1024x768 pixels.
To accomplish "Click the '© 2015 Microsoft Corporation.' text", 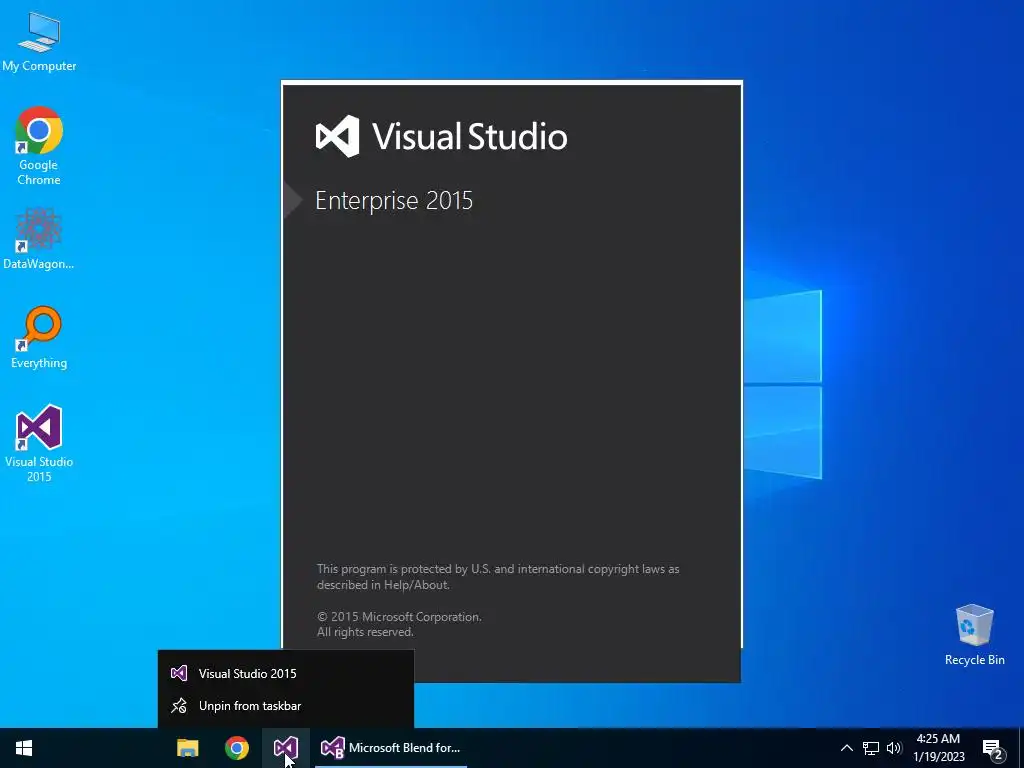I will coord(399,616).
